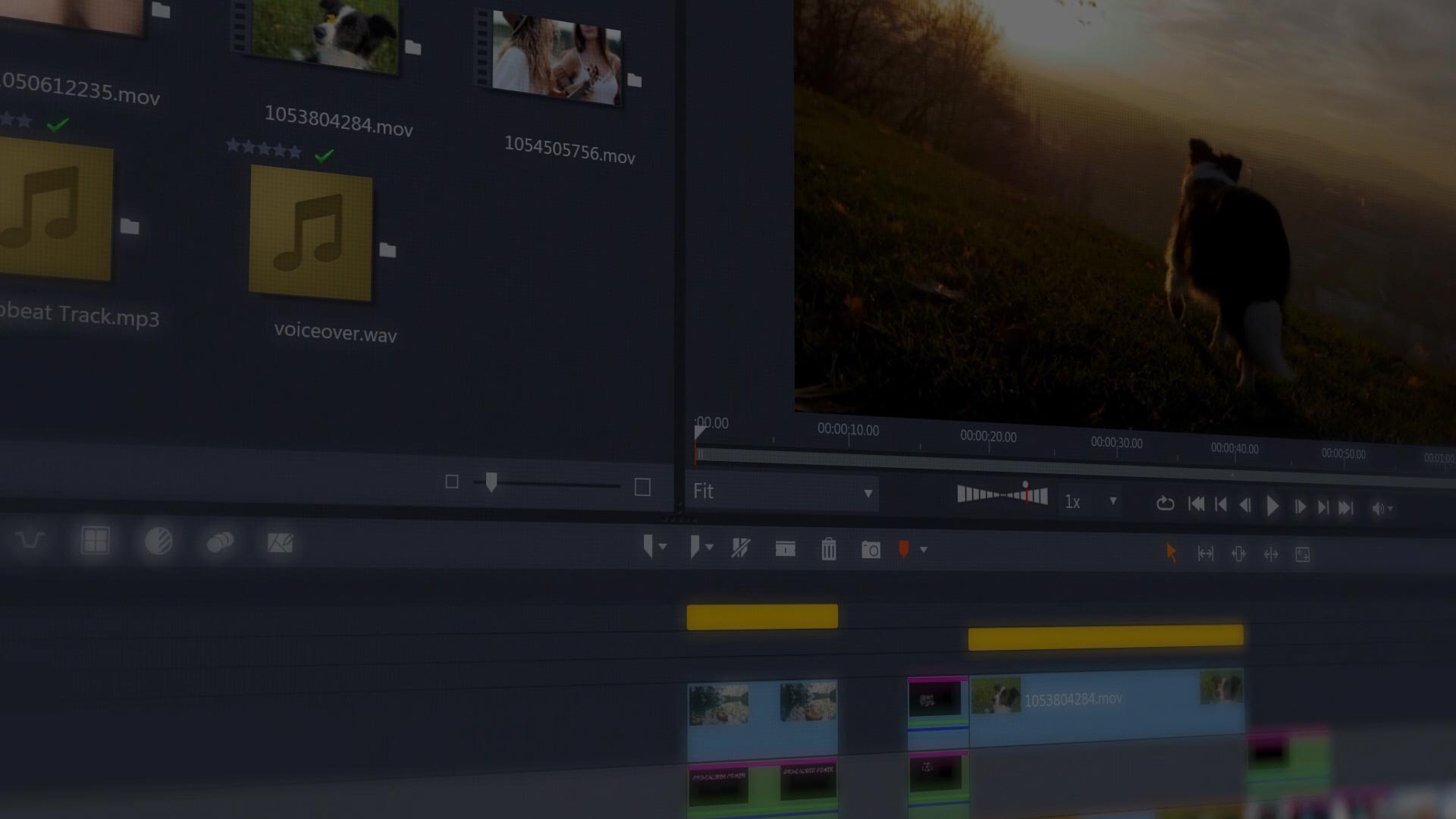Set the mark in point flag
The width and height of the screenshot is (1456, 819).
click(x=648, y=546)
